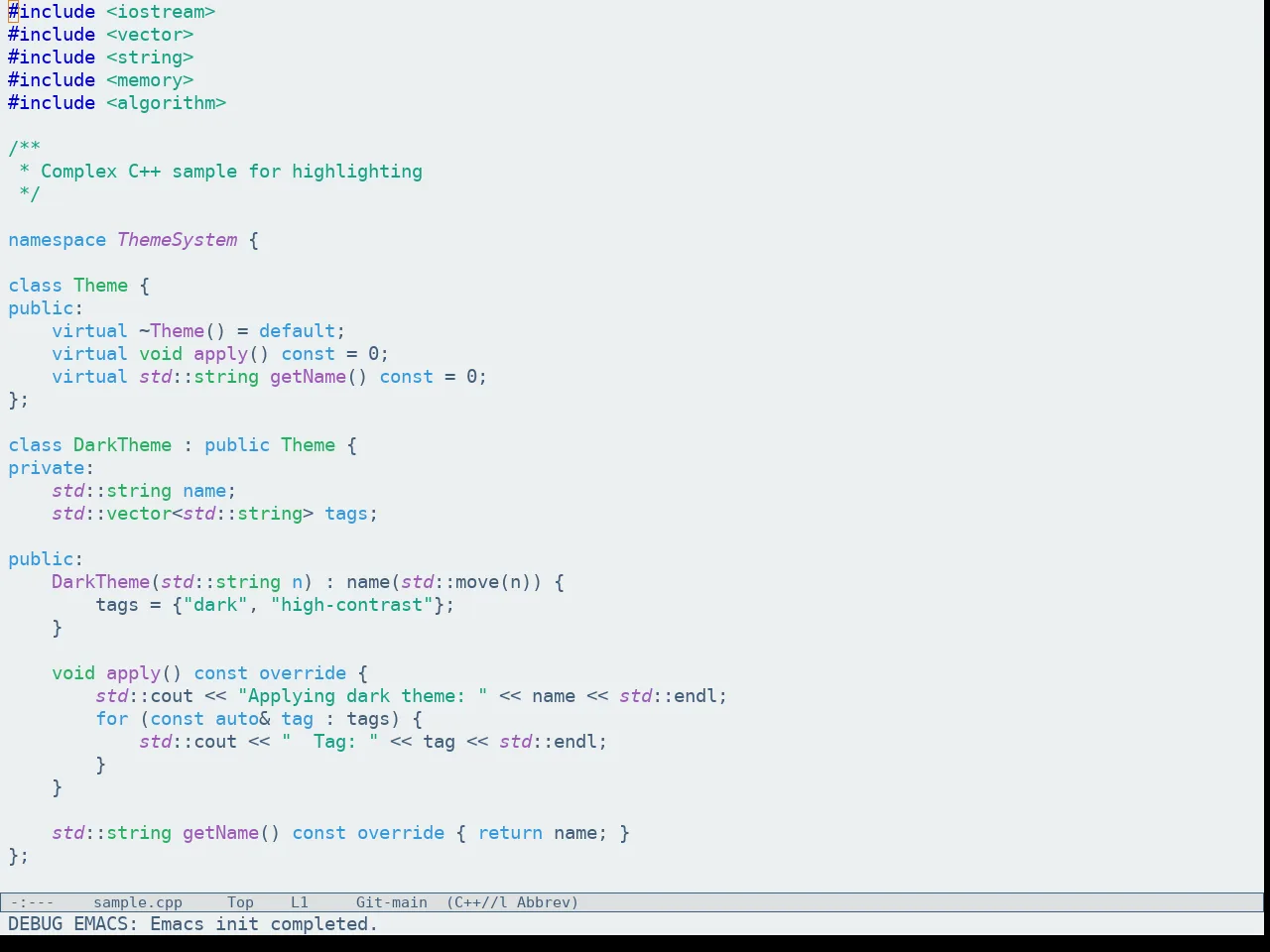Click the DarkTheme constructor name
This screenshot has height=952, width=1270.
coord(101,582)
